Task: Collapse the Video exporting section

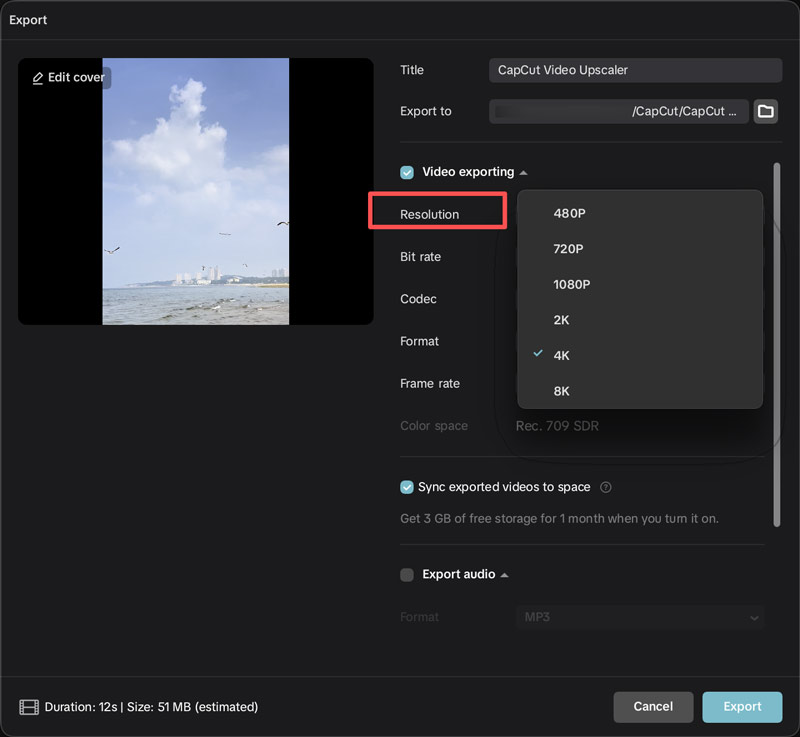Action: click(x=524, y=171)
